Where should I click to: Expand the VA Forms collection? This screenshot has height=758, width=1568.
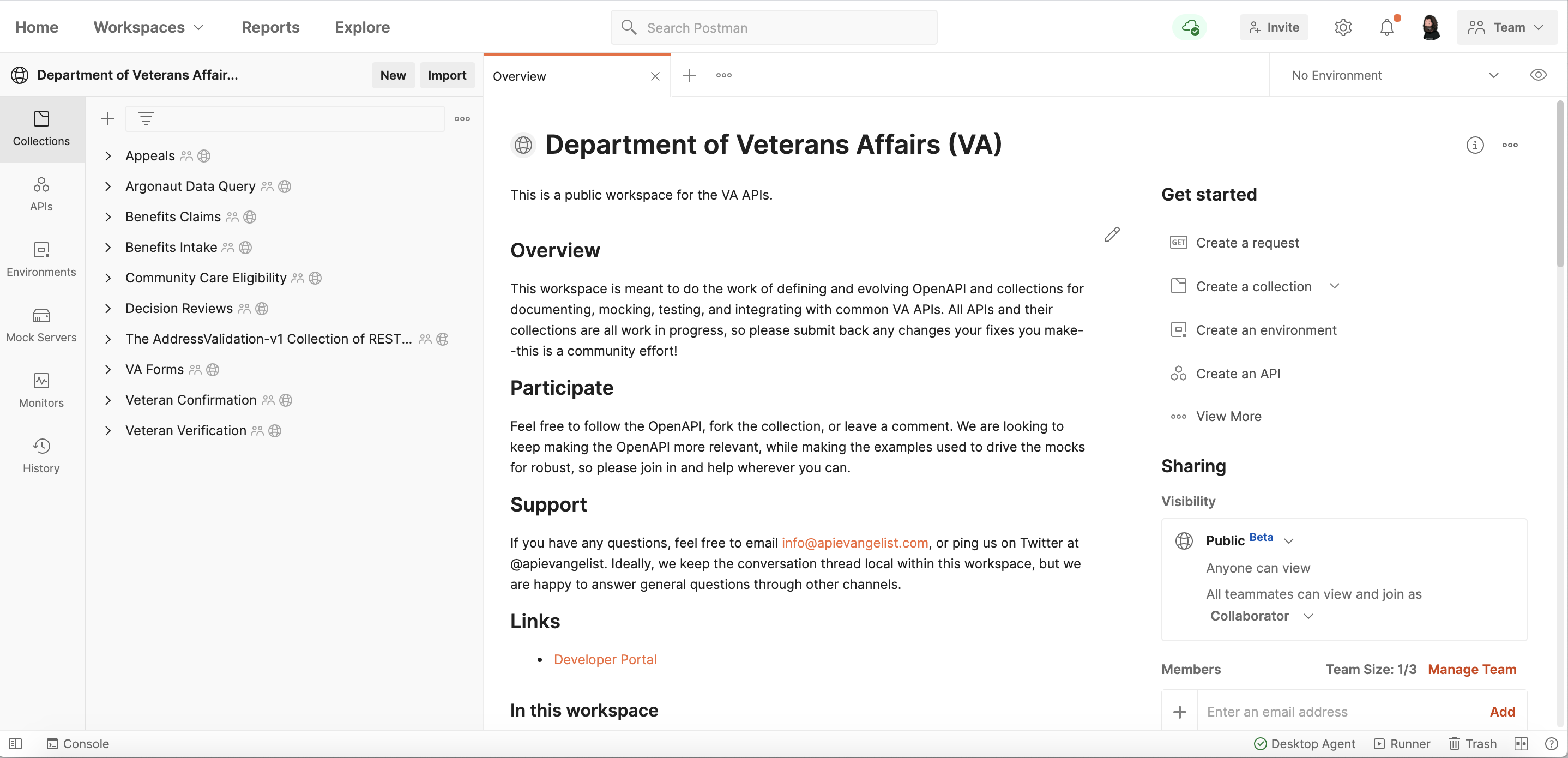(x=108, y=370)
